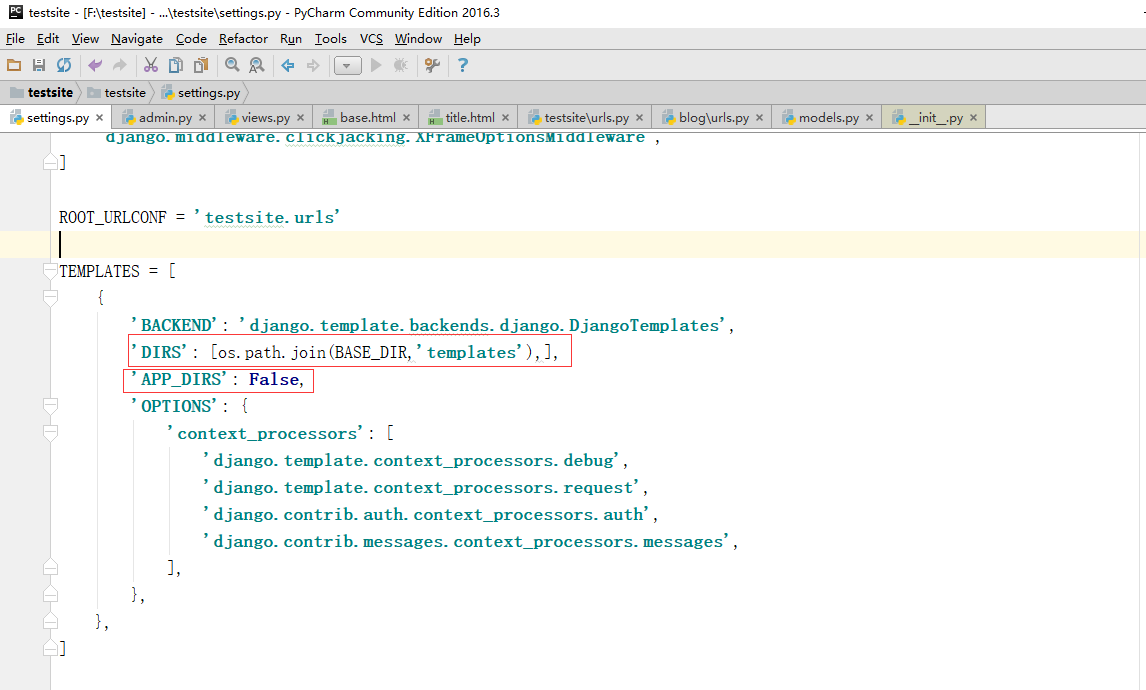This screenshot has width=1146, height=690.
Task: Collapse the 'OPTIONS' dict fold marker
Action: (50, 406)
